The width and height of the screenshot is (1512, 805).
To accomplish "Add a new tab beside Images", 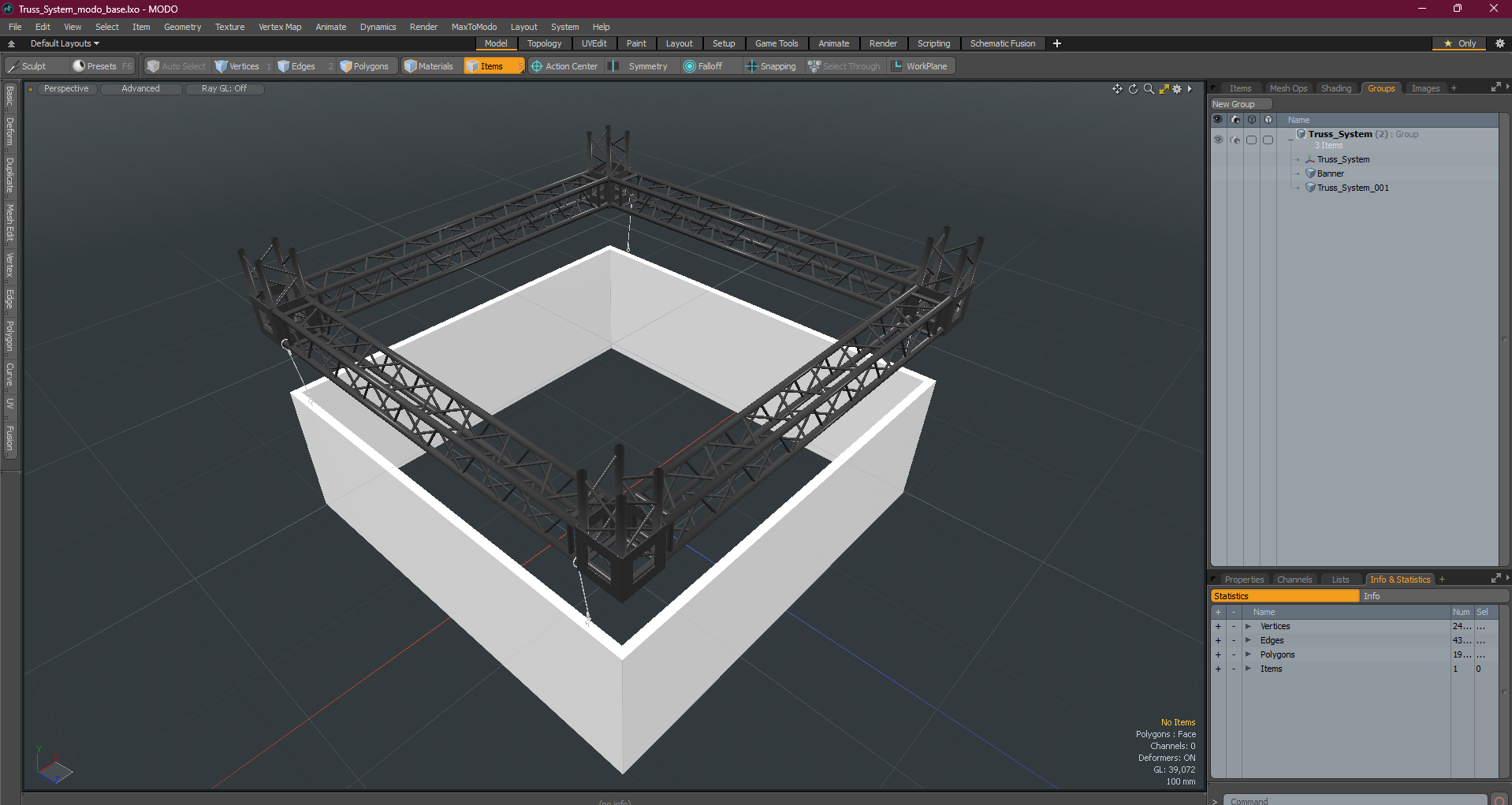I will tap(1454, 88).
